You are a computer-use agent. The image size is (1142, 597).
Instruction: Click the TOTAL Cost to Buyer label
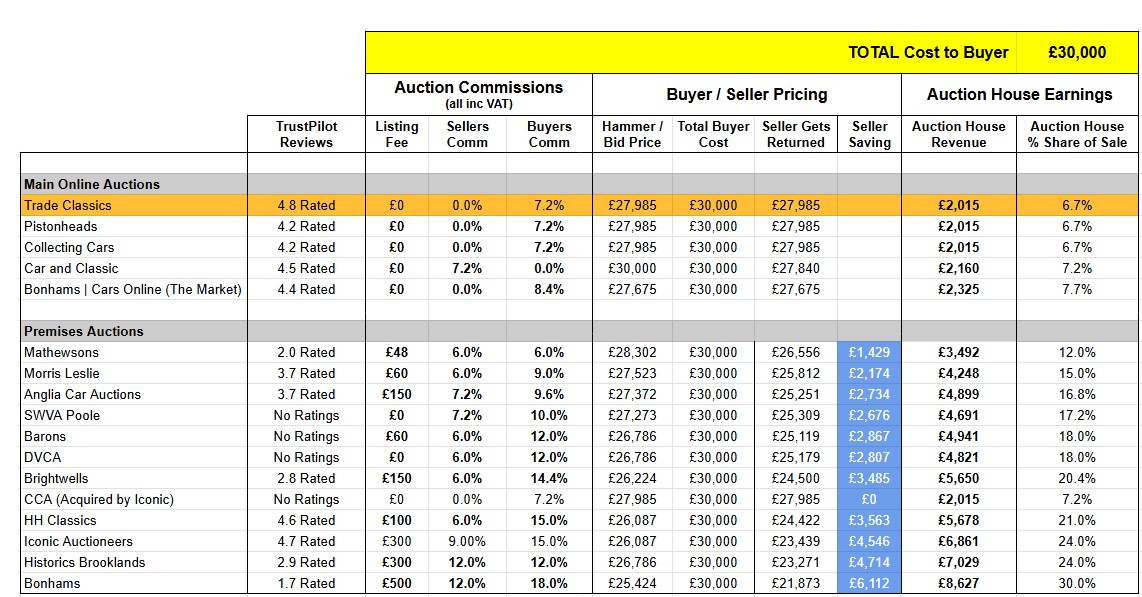click(x=928, y=52)
